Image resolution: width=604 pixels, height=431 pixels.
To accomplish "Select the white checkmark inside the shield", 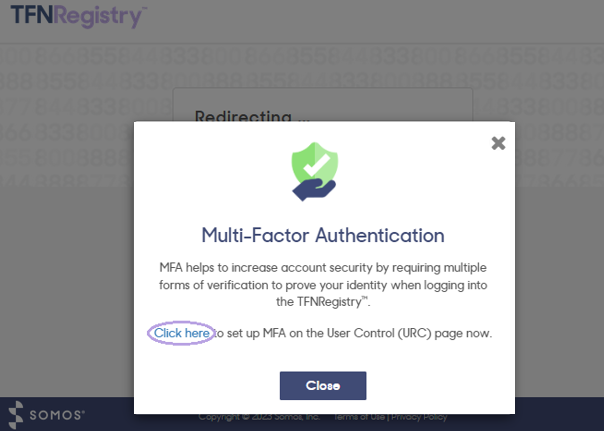I will point(316,165).
